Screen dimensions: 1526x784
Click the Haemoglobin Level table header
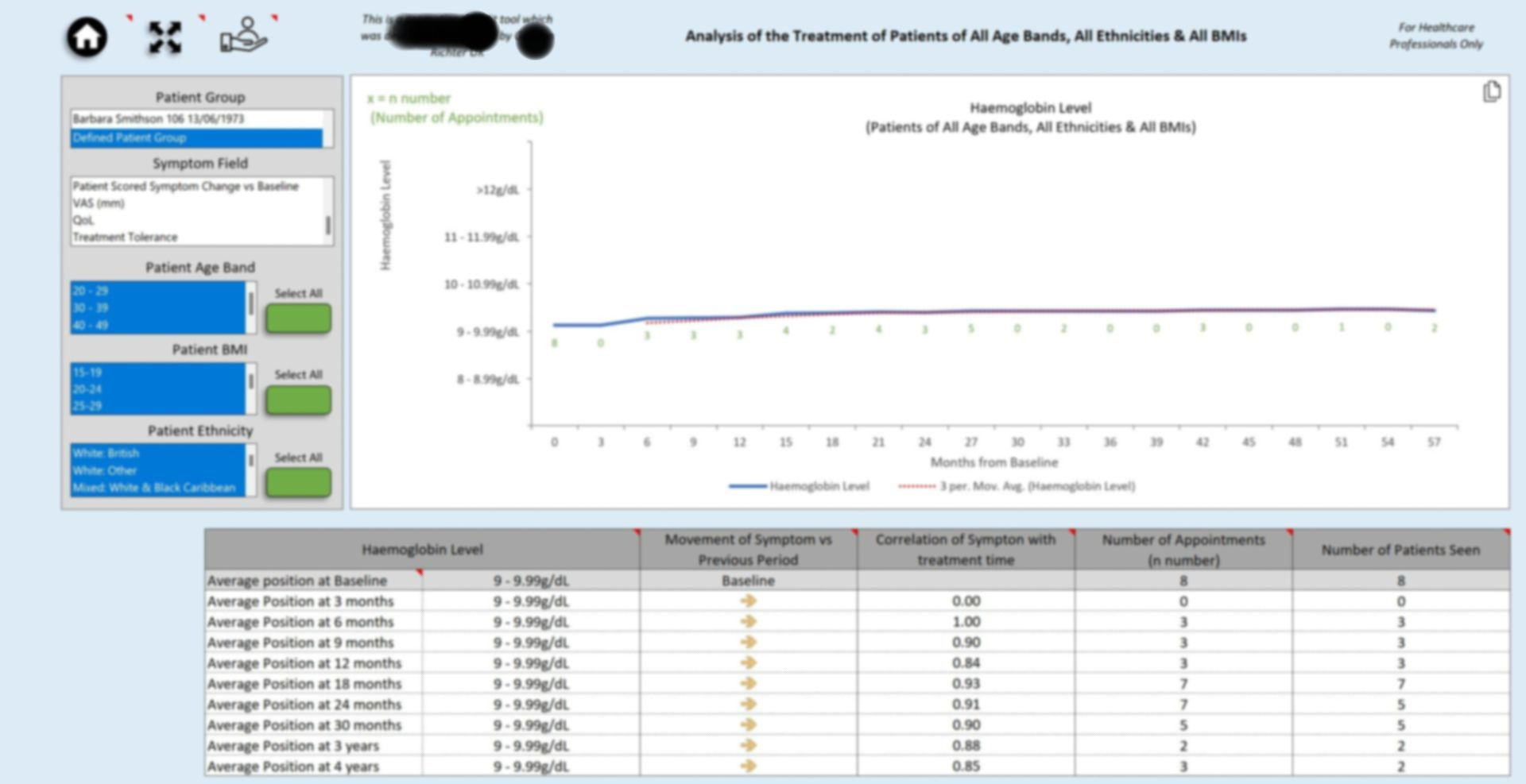(422, 550)
